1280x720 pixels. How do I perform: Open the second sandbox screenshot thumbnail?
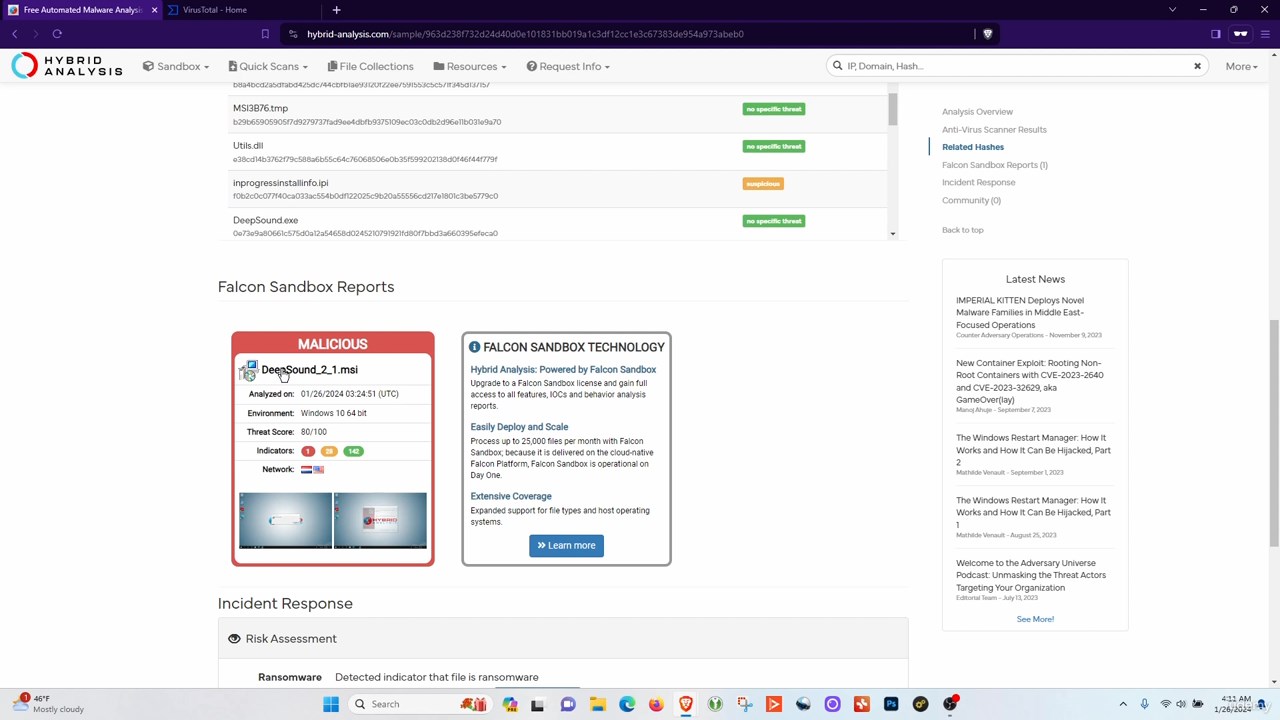click(380, 520)
